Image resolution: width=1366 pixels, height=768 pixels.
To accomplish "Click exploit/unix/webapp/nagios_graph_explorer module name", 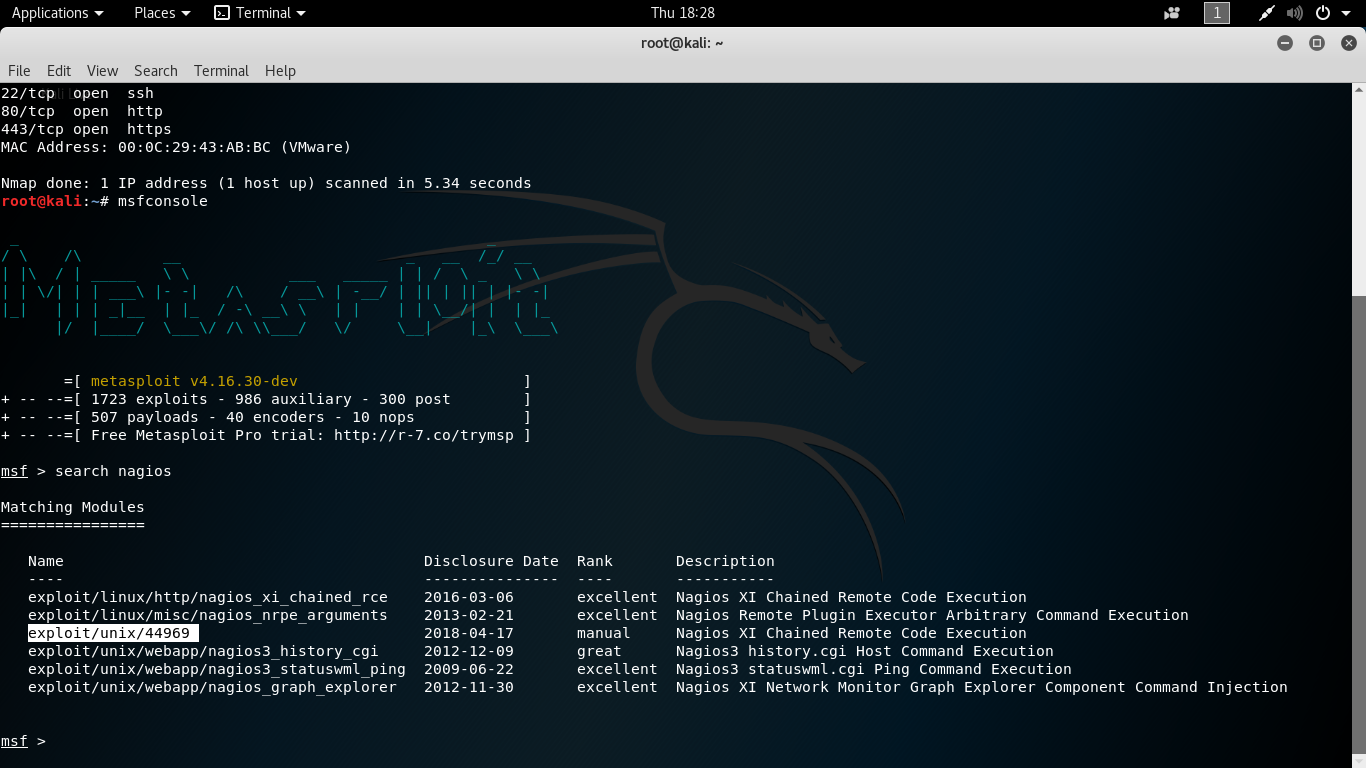I will tap(212, 687).
